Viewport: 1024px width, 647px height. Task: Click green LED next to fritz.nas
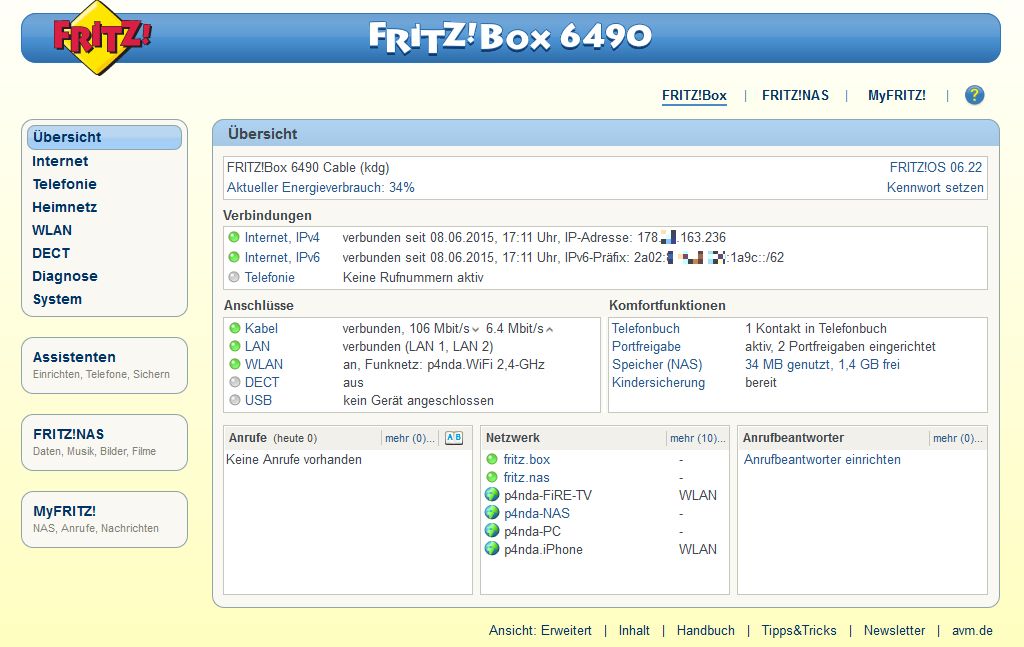click(x=492, y=477)
